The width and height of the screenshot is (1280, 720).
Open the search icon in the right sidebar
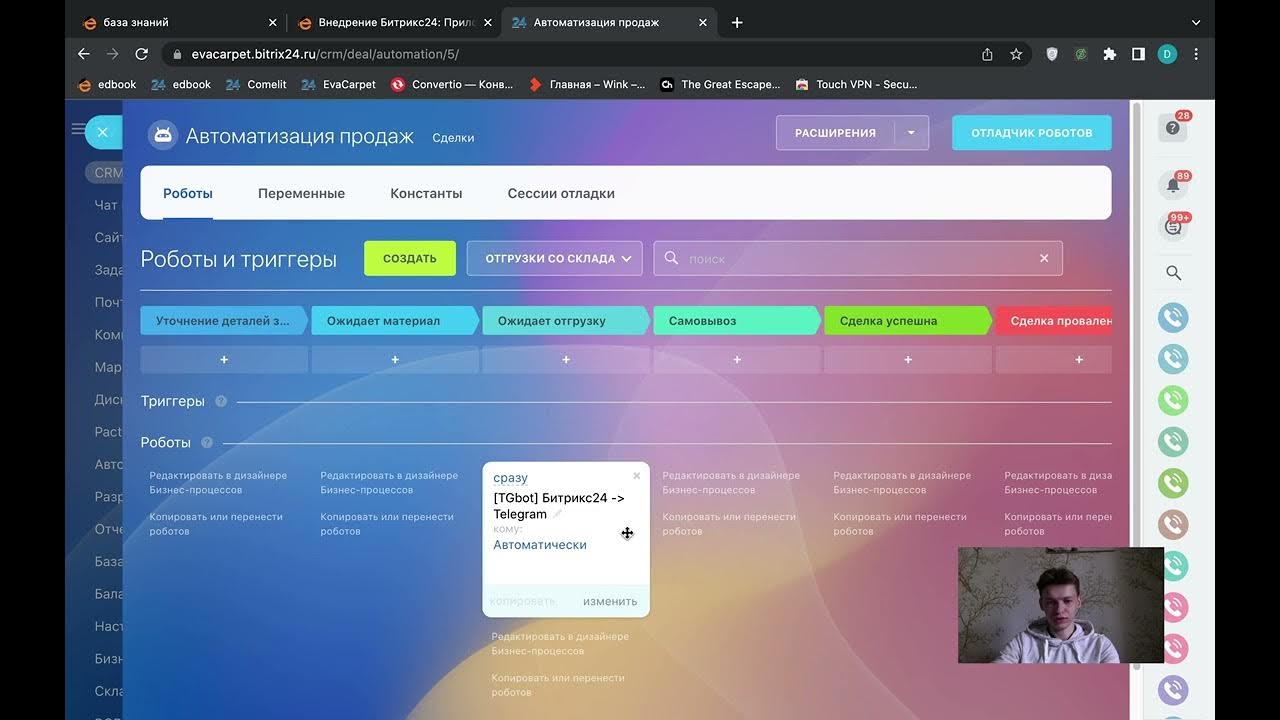click(1174, 273)
